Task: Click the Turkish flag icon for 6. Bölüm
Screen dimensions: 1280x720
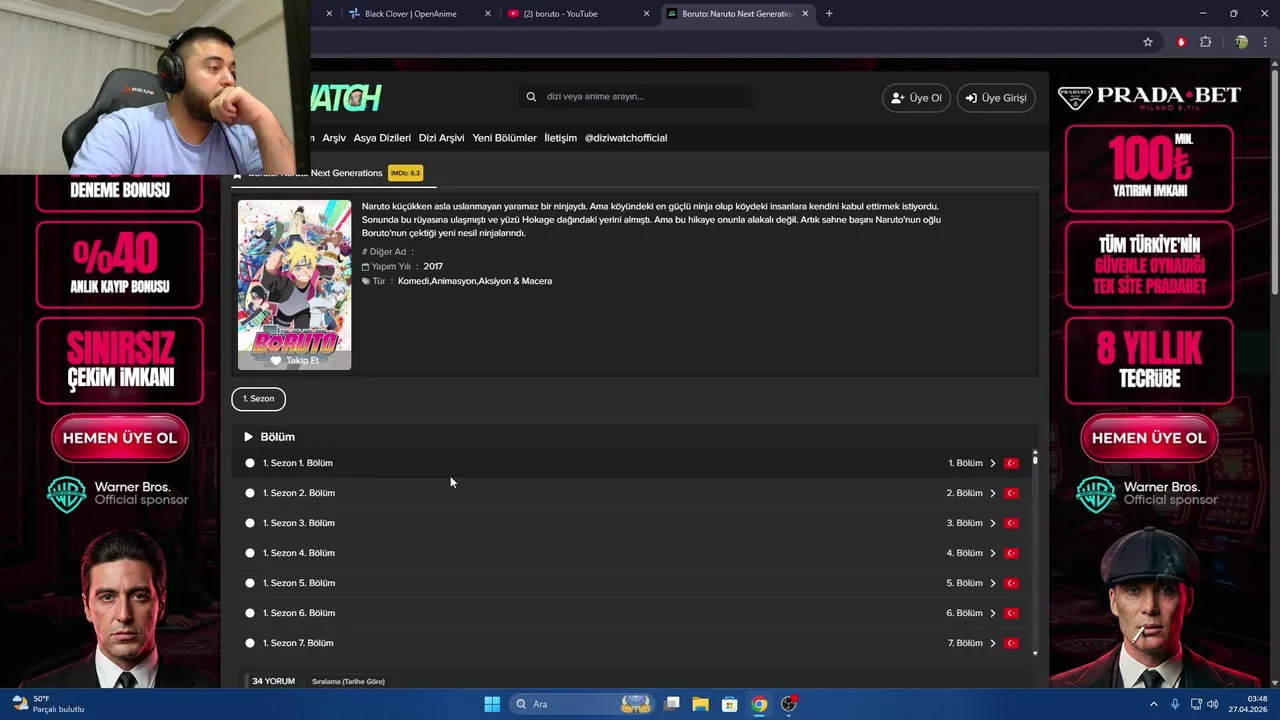Action: [x=1011, y=613]
